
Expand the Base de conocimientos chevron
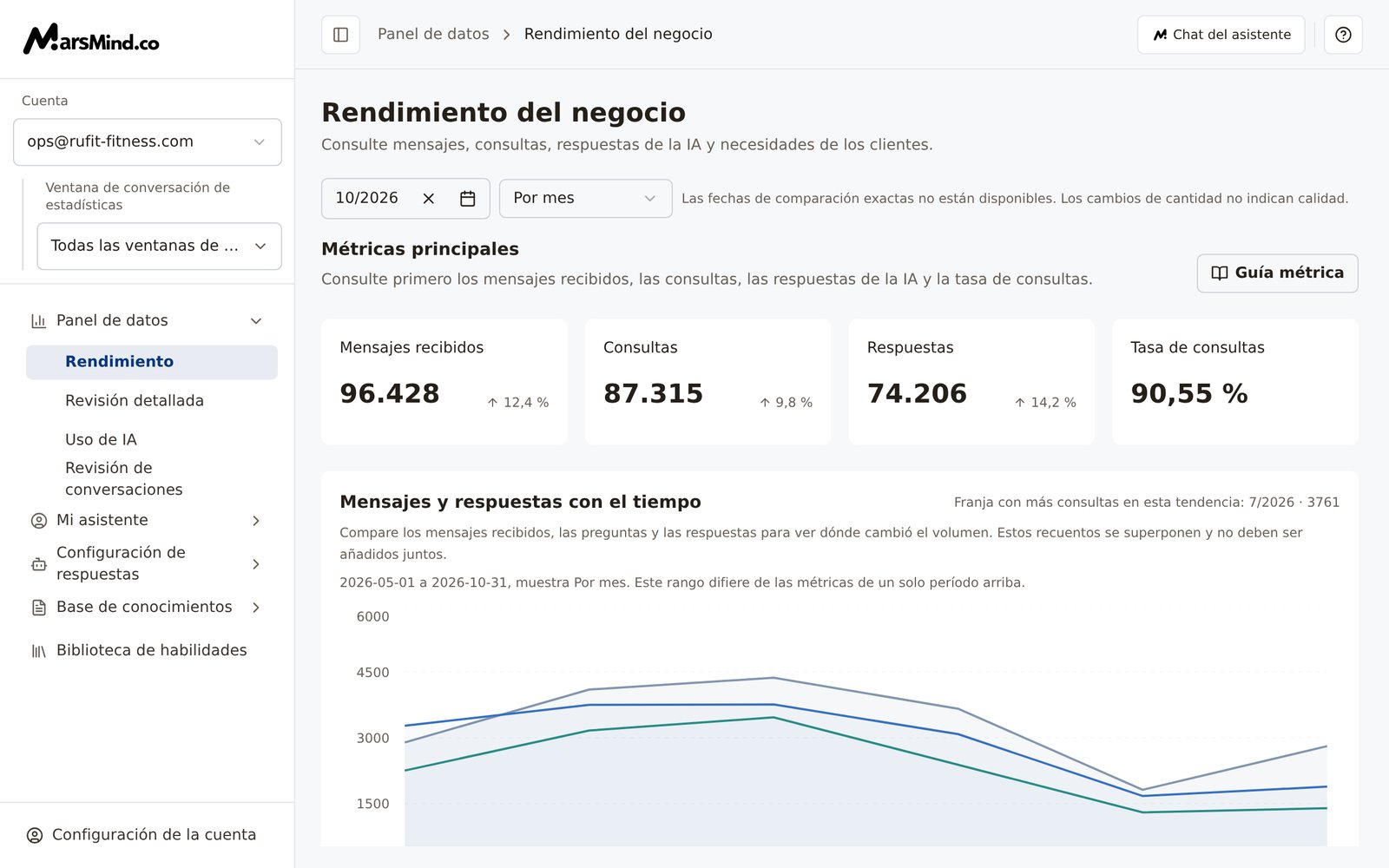point(256,608)
